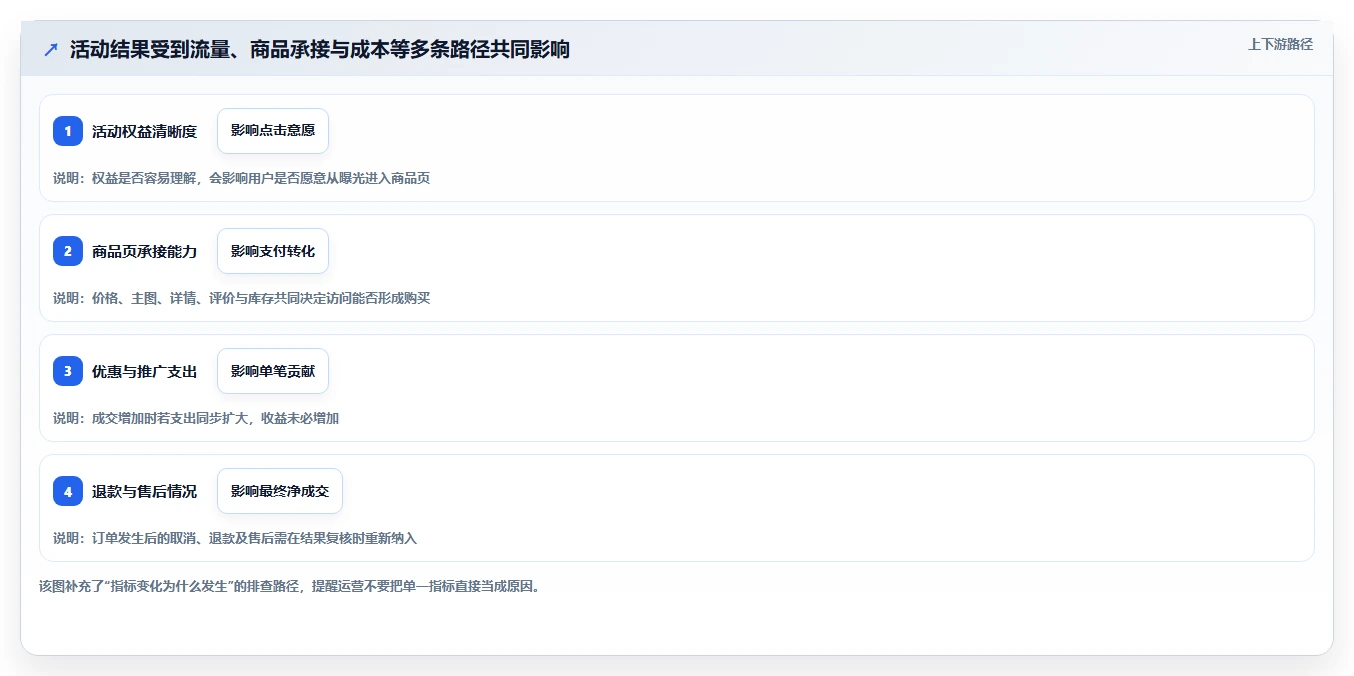
Task: Click the description starting 说明：权益是否容易理解
Action: coord(242,178)
